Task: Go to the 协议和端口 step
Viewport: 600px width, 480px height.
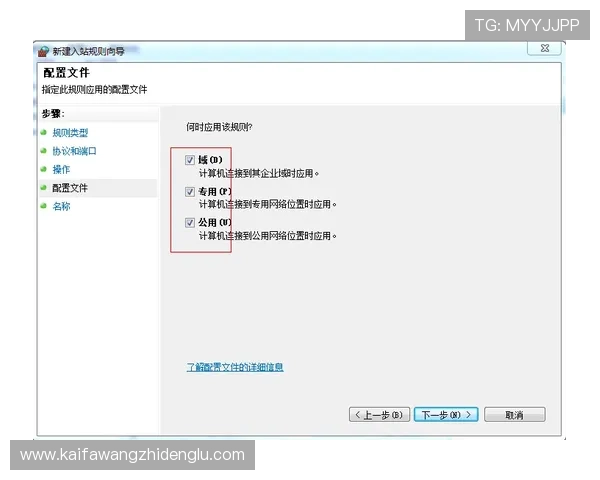Action: [x=74, y=151]
